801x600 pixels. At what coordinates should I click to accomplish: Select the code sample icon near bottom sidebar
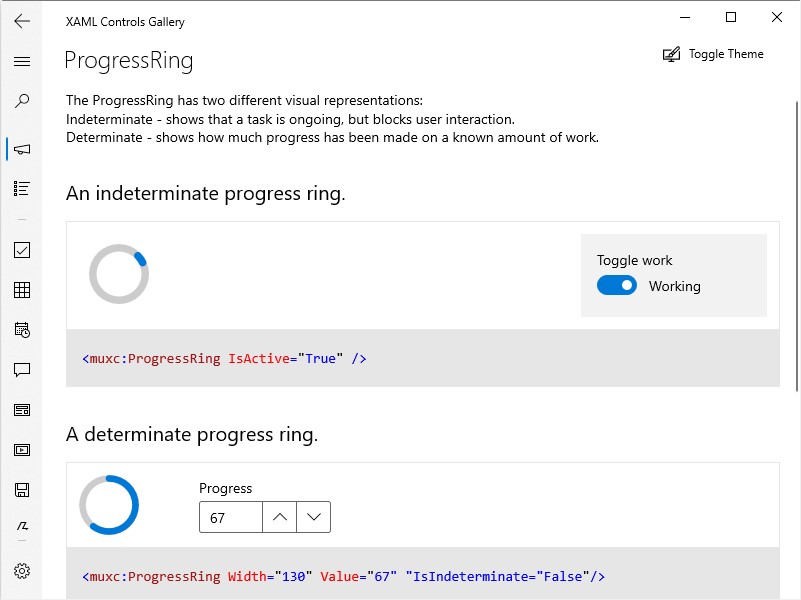22,527
